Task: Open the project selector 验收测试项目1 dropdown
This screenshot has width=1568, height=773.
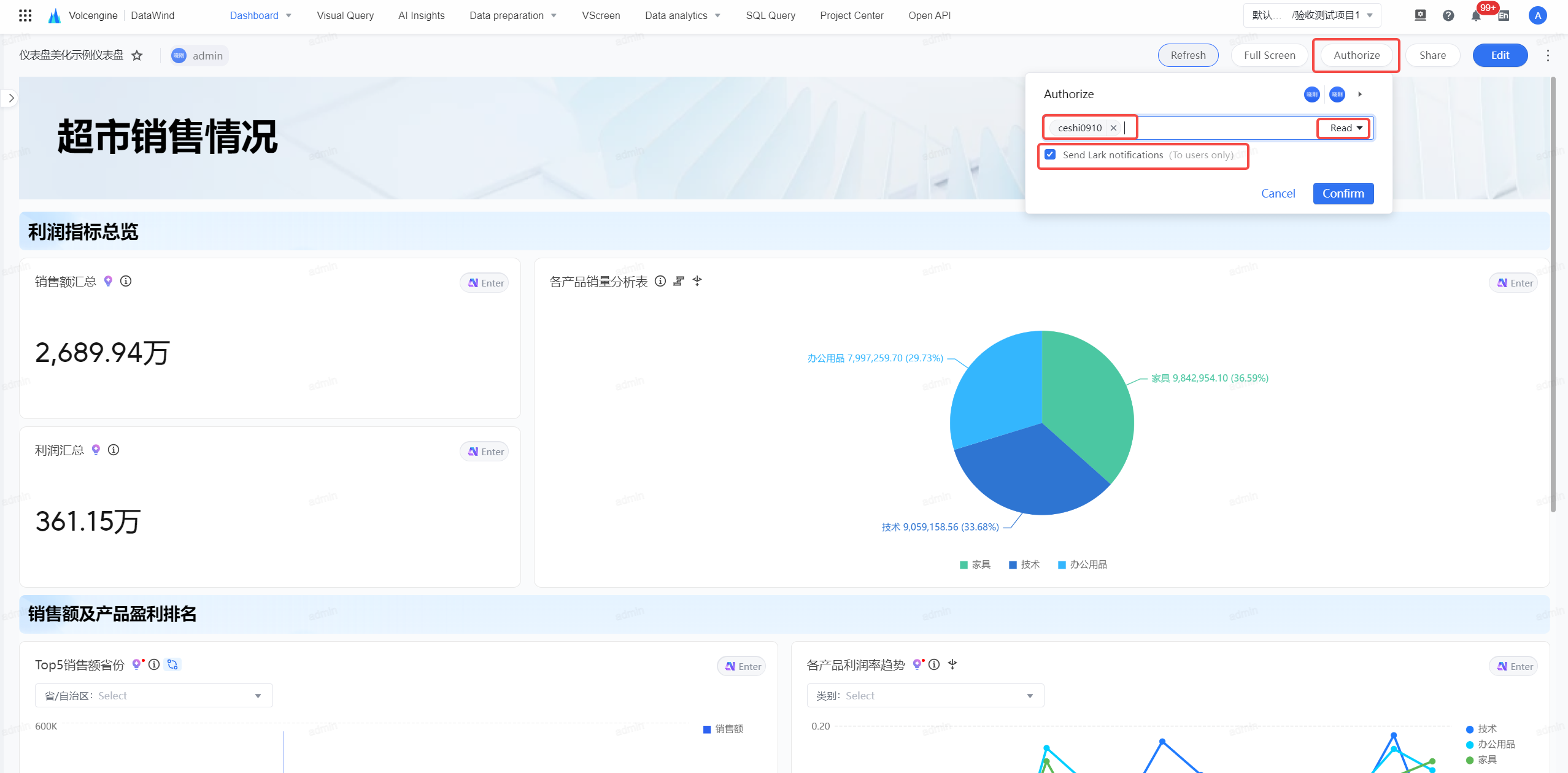Action: pos(1312,15)
